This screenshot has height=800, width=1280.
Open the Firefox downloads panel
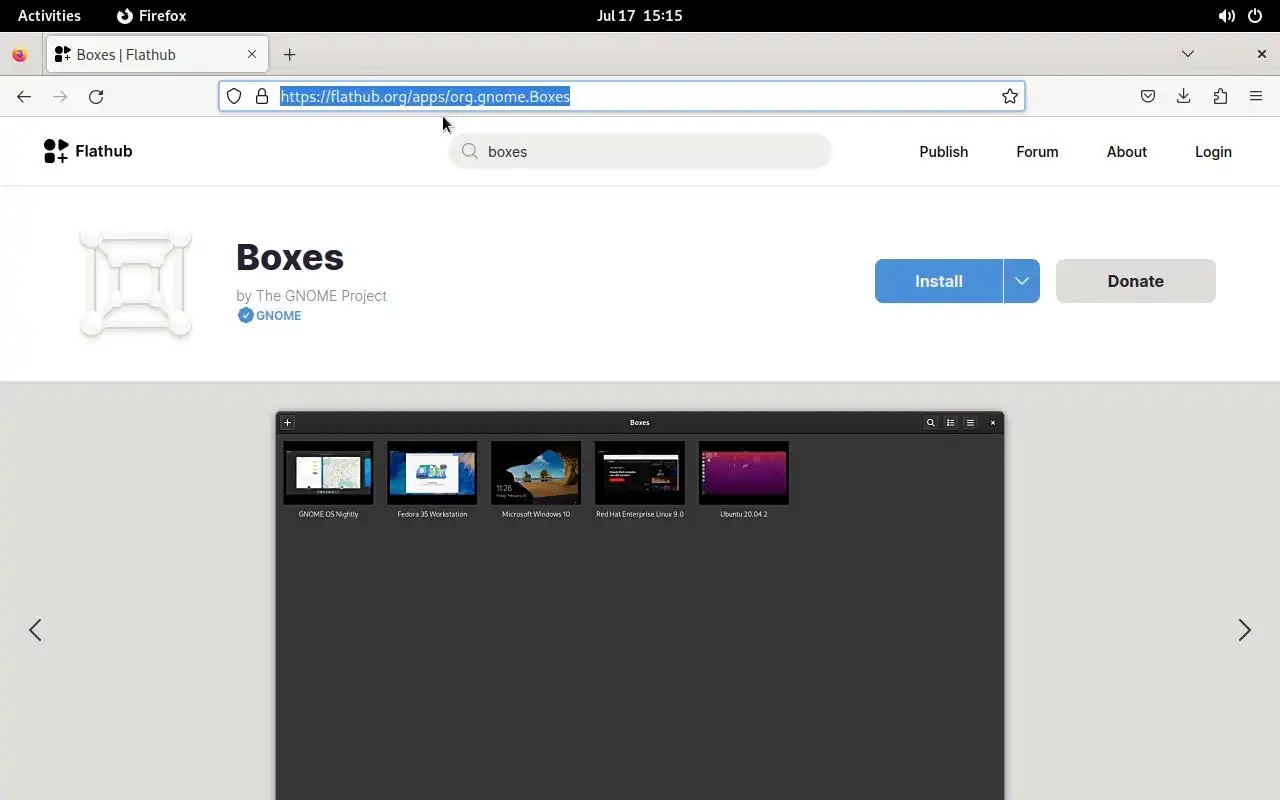(x=1184, y=96)
